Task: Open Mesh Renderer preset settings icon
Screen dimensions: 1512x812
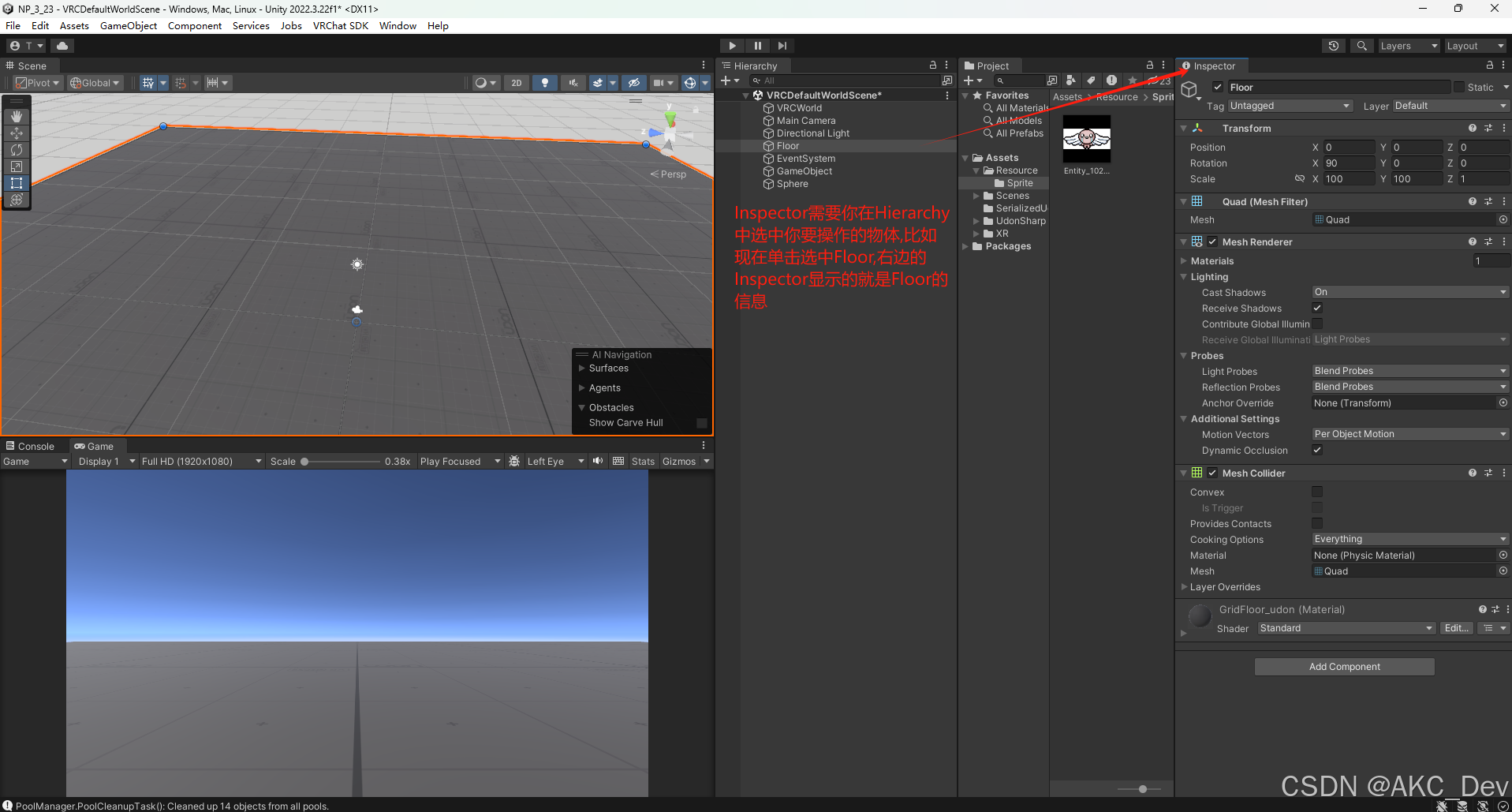Action: tap(1488, 241)
